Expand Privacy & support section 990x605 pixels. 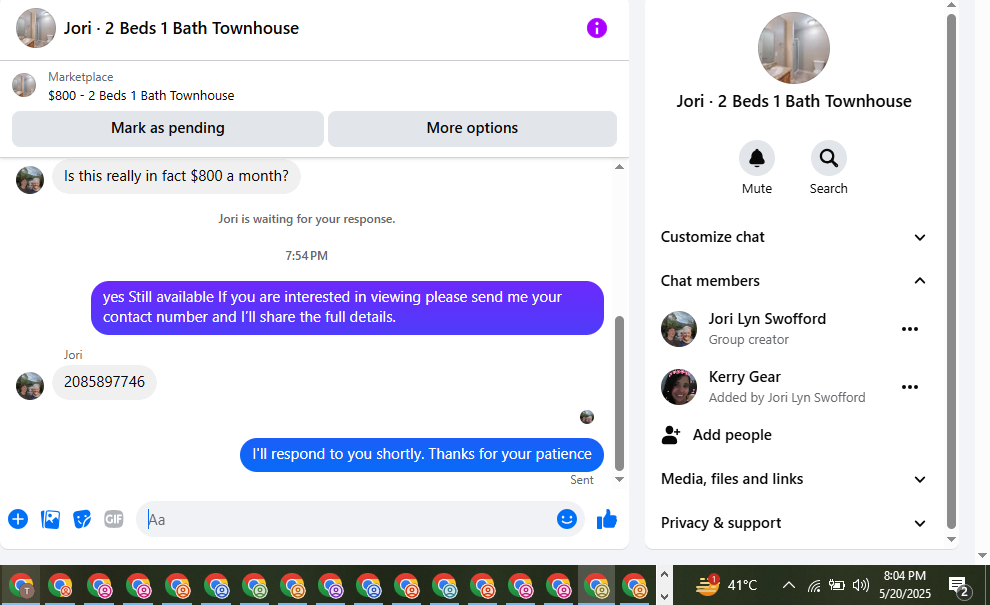[x=793, y=523]
